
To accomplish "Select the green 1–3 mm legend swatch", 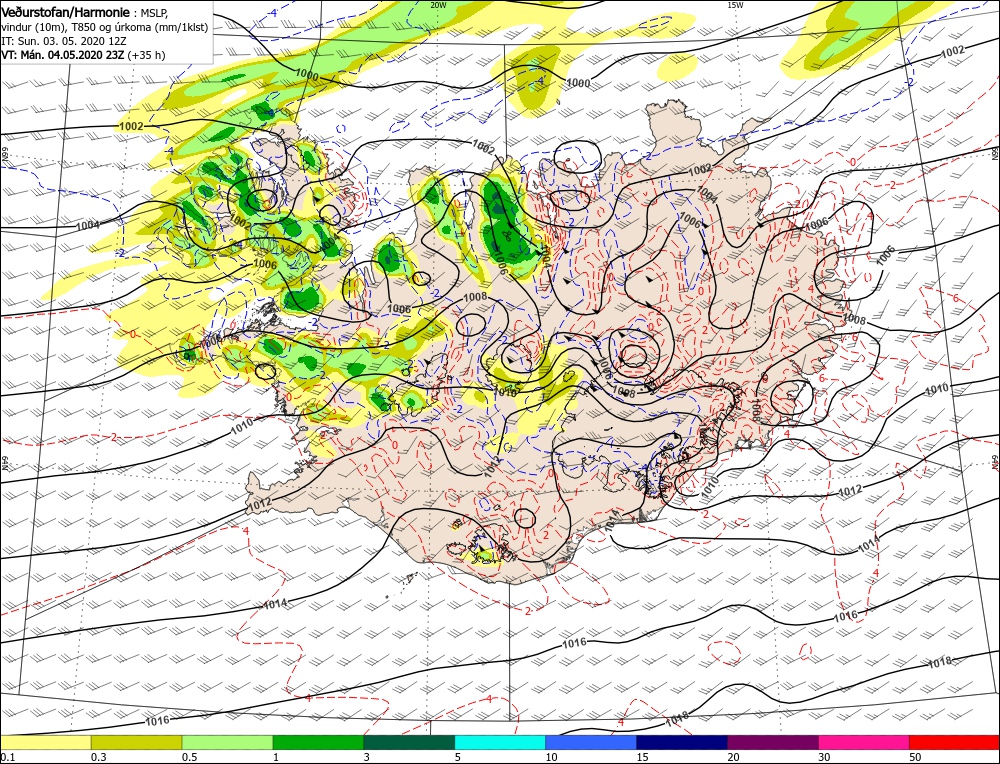I will tap(318, 742).
